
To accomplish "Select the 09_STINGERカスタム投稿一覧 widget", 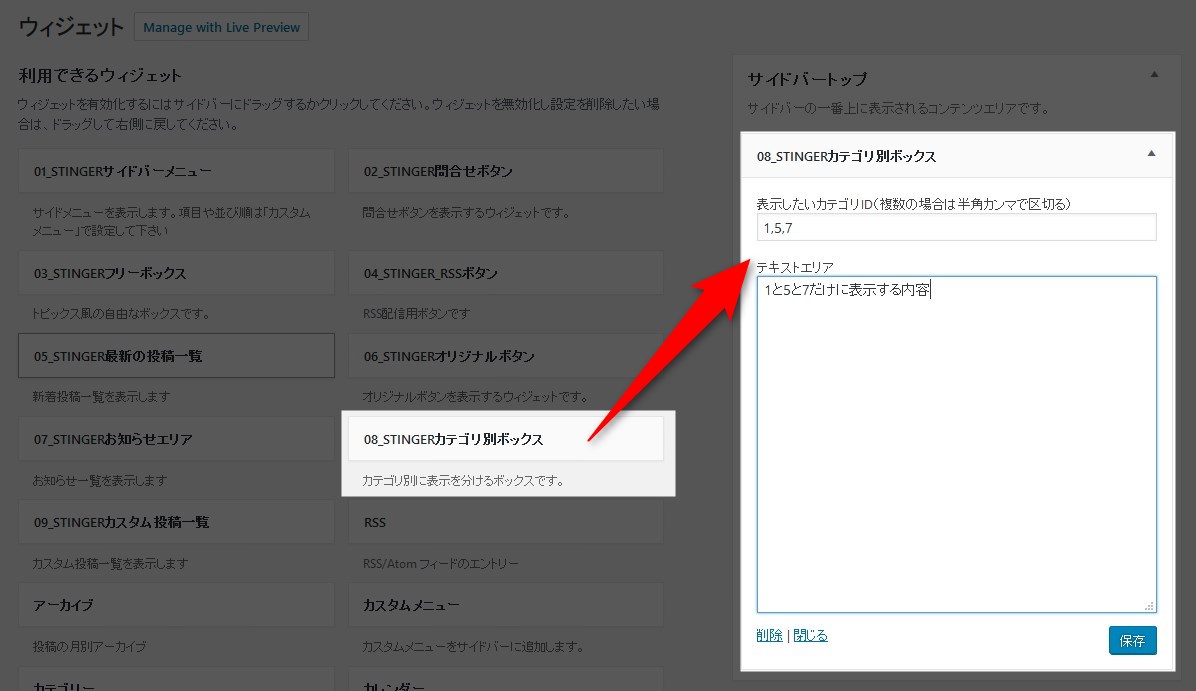I will [176, 522].
